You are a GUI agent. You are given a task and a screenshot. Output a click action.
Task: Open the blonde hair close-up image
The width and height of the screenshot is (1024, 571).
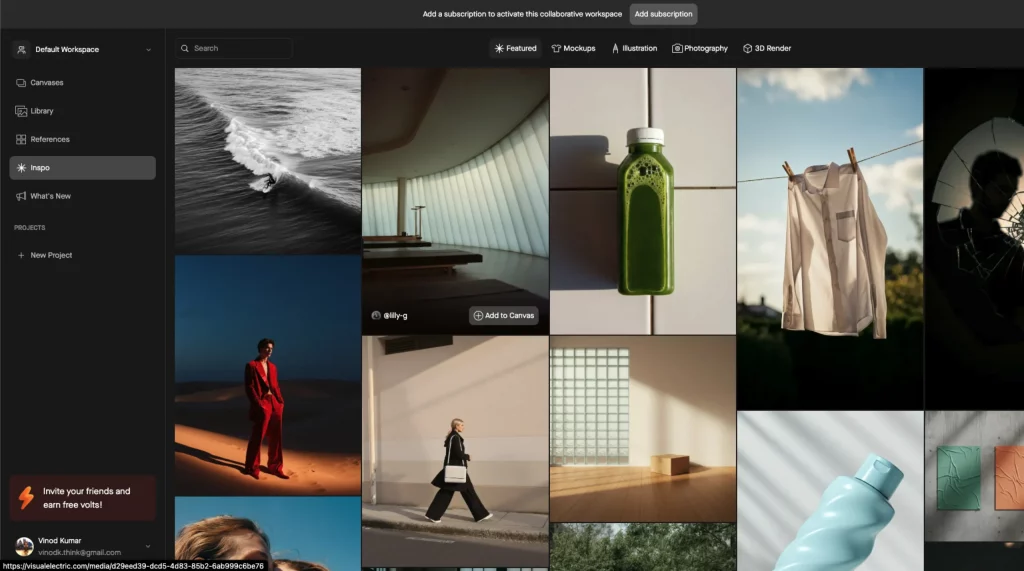pos(268,534)
